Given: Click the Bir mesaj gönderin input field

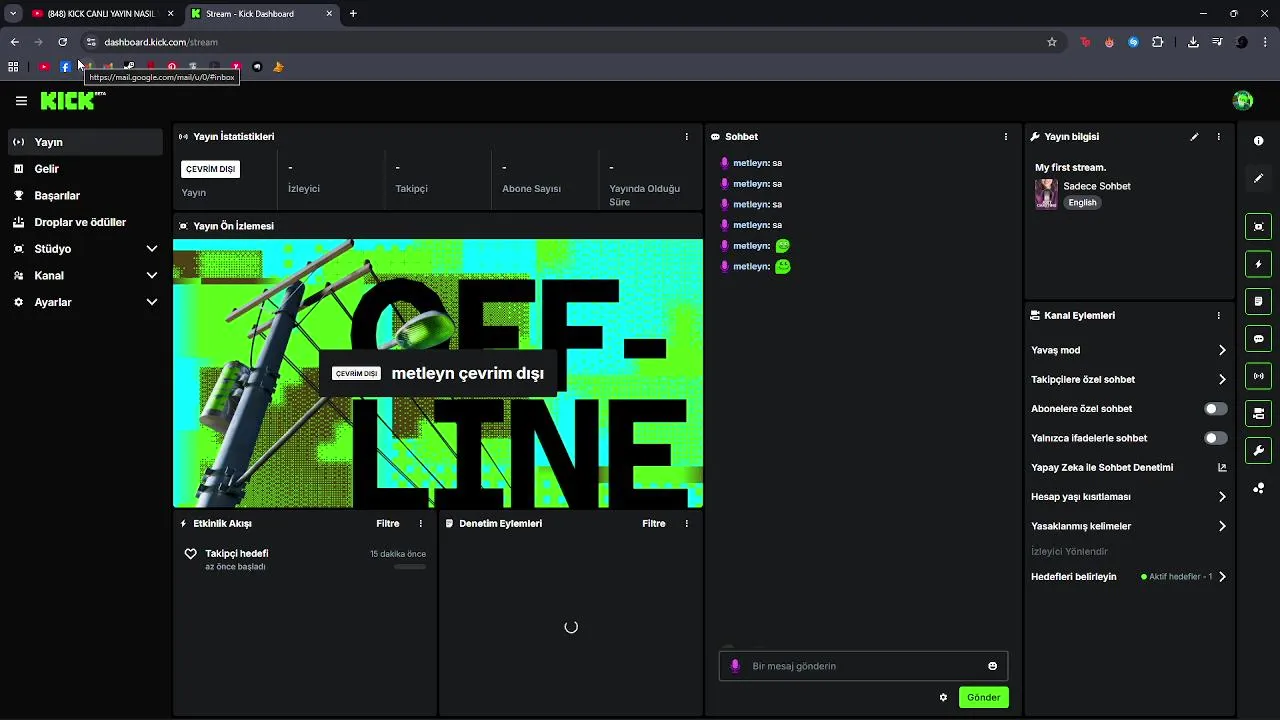Looking at the screenshot, I should click(864, 666).
